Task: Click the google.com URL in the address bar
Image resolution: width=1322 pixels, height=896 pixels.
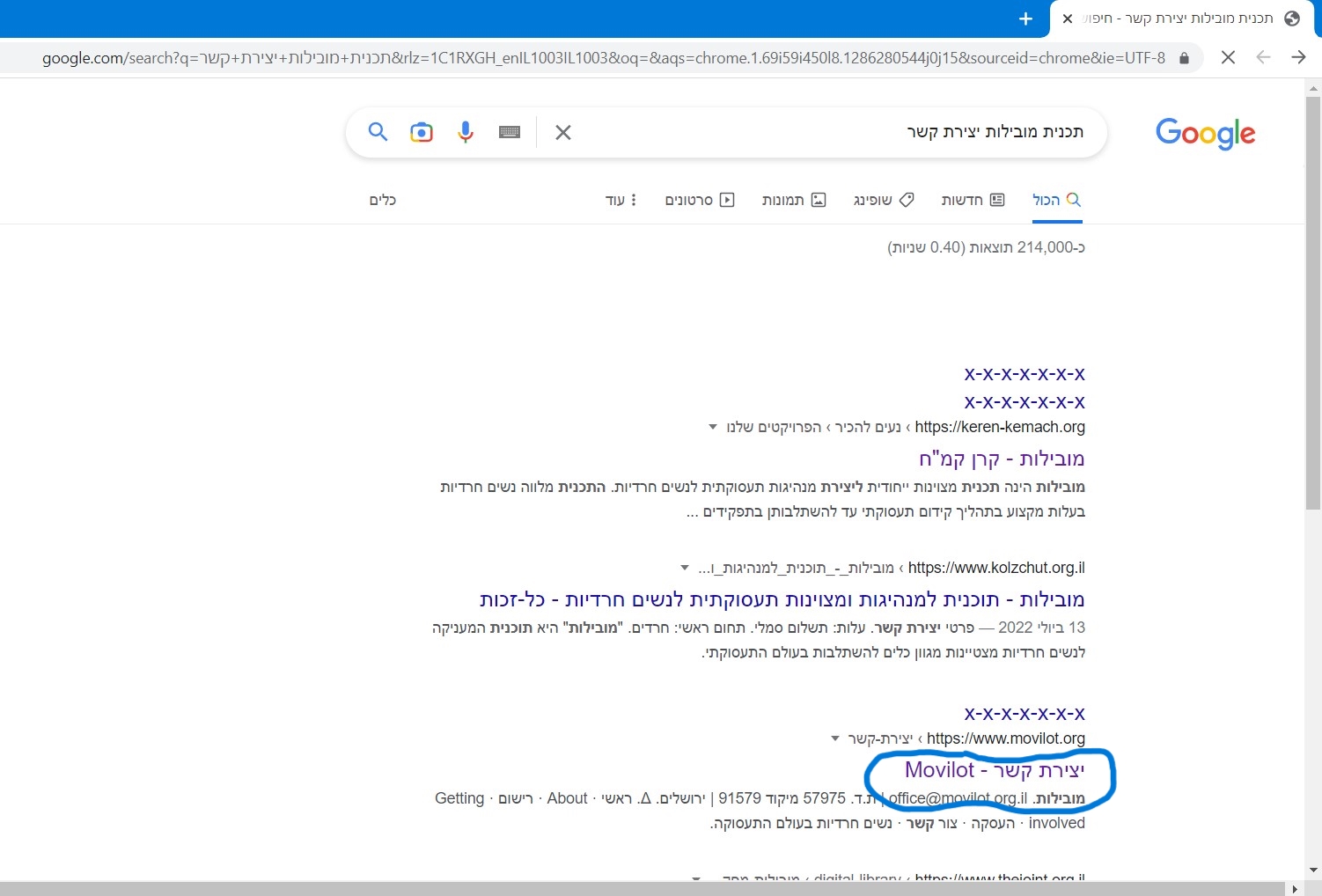Action: (x=603, y=58)
